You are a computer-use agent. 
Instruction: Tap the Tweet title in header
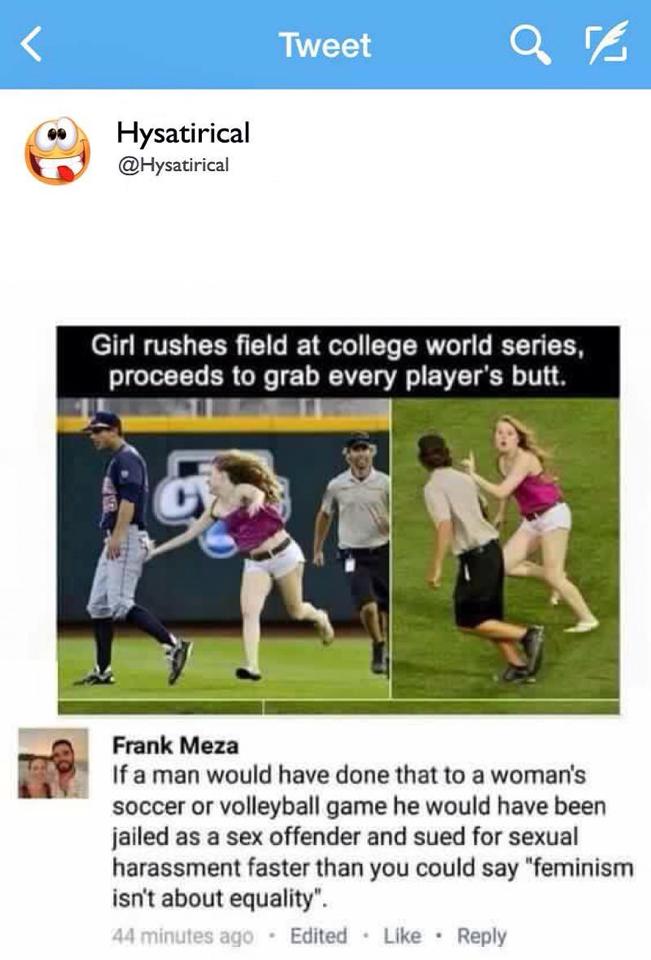click(x=325, y=45)
